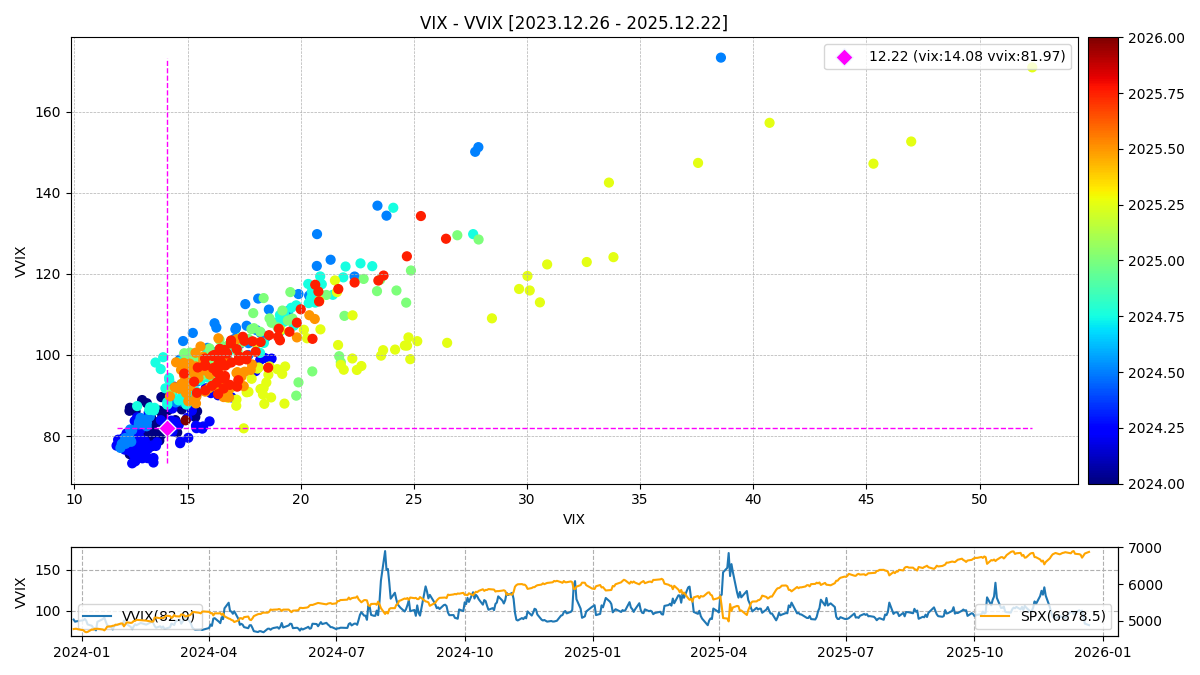Click the orange SPX line icon in the lower legend
Screen dimensions: 1200x675
[996, 617]
